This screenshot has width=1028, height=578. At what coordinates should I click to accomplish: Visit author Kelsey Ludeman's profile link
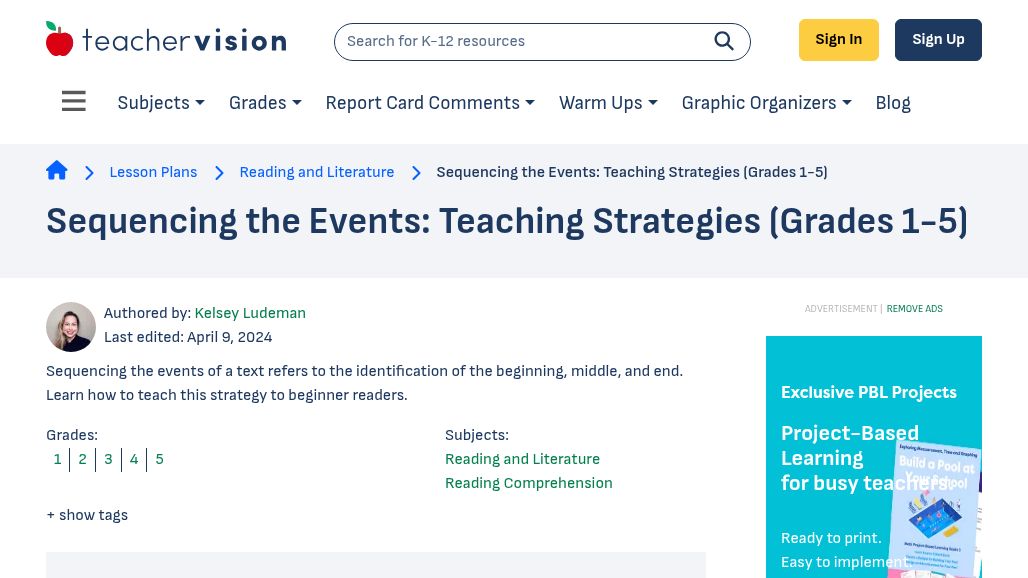pos(250,313)
